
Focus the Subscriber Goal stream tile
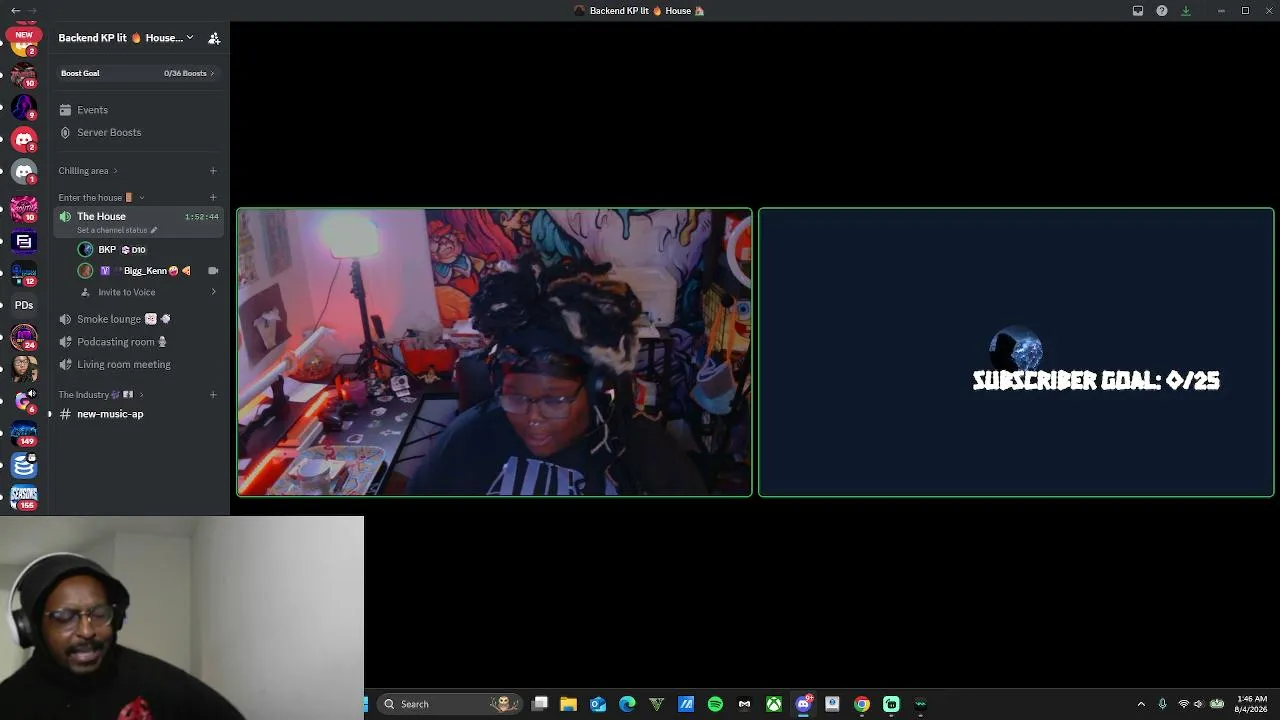1016,352
